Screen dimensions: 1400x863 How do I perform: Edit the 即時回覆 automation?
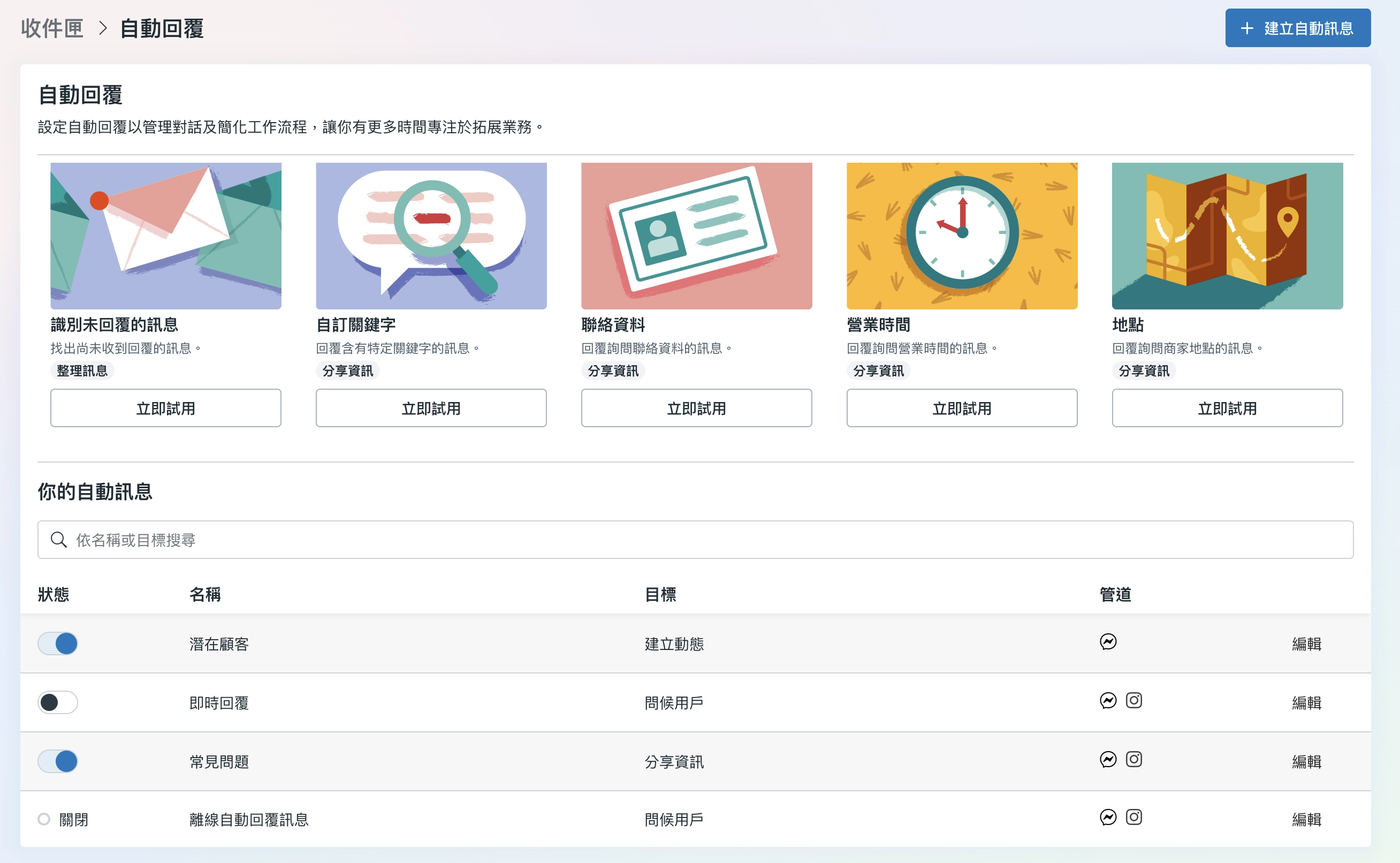pyautogui.click(x=1306, y=703)
